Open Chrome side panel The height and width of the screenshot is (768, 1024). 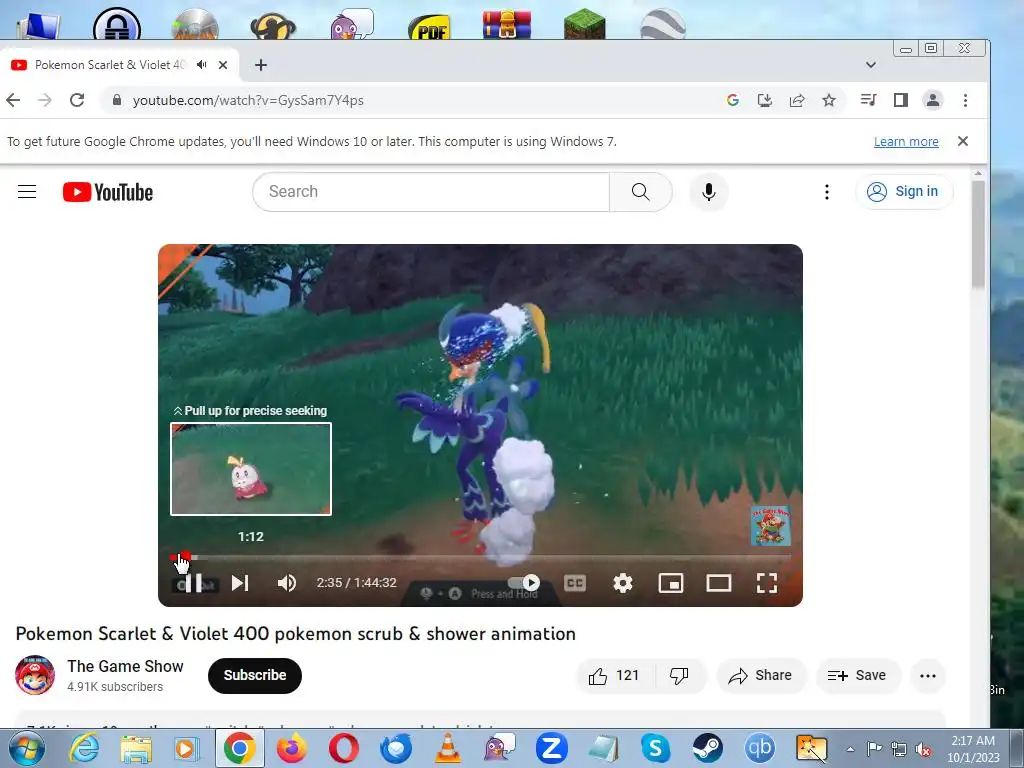pyautogui.click(x=901, y=100)
